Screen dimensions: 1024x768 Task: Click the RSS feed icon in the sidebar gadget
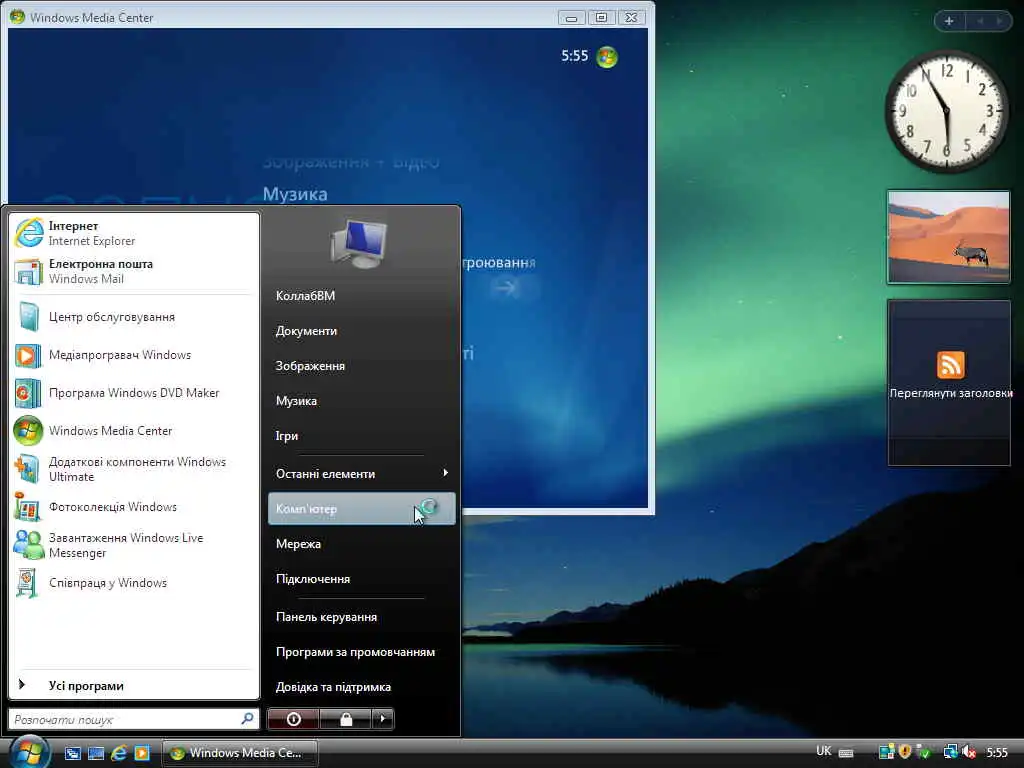coord(950,364)
